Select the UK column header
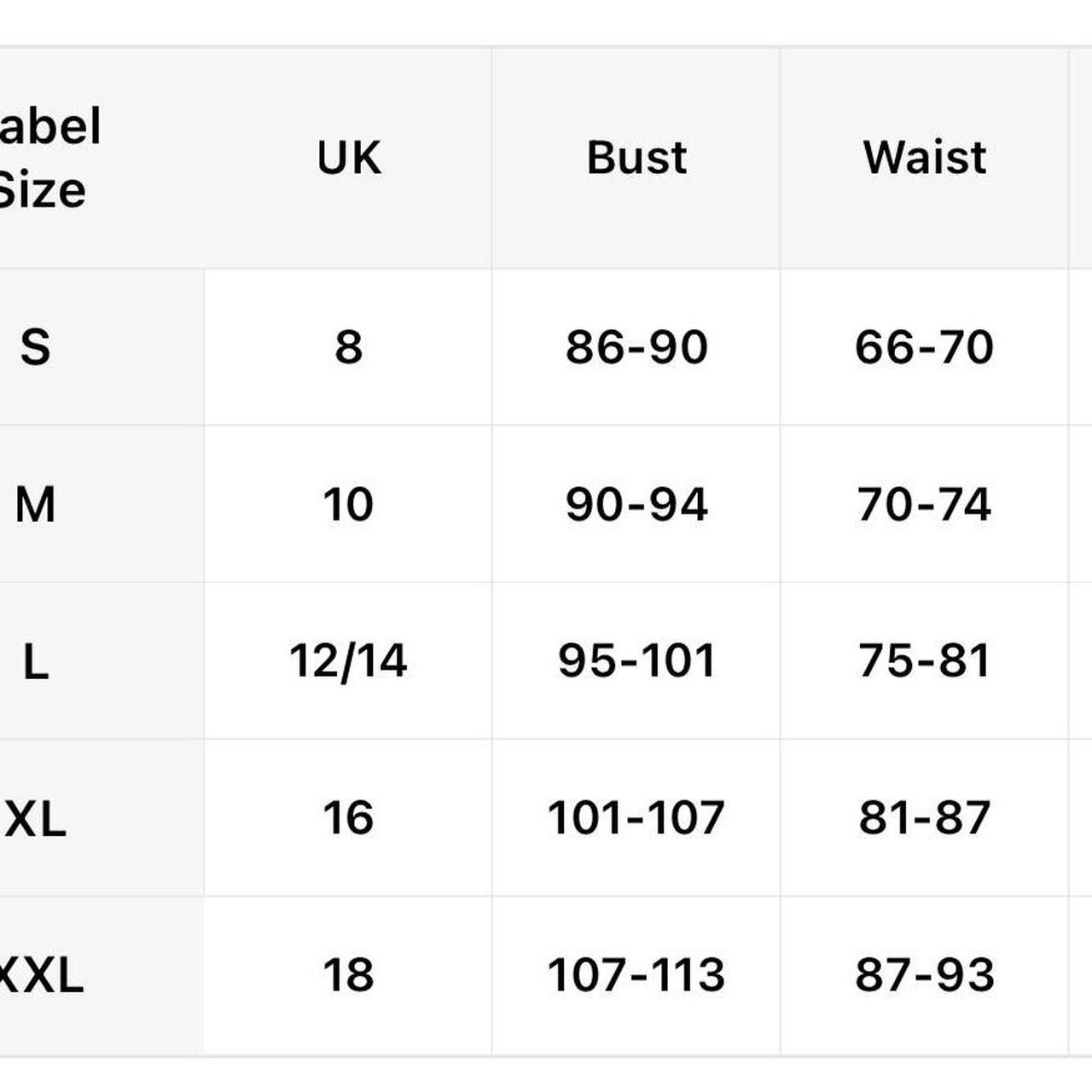 point(348,158)
